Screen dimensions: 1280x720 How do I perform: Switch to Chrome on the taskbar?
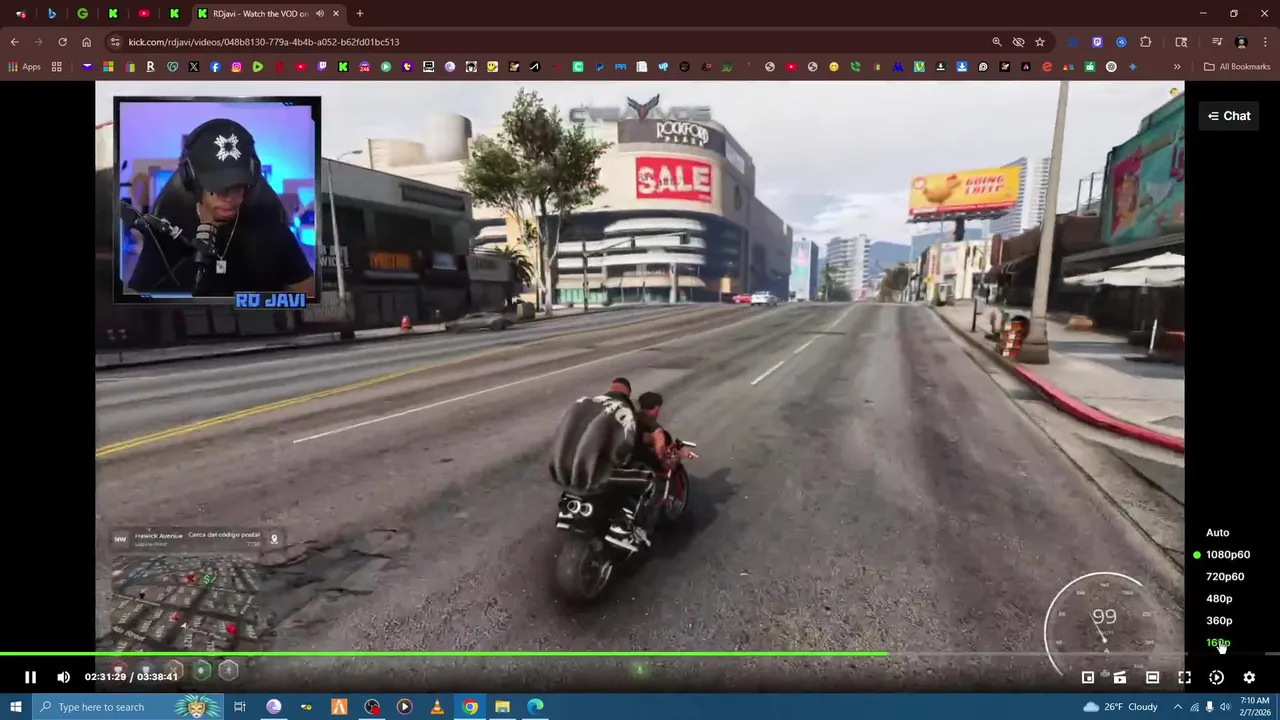point(470,707)
